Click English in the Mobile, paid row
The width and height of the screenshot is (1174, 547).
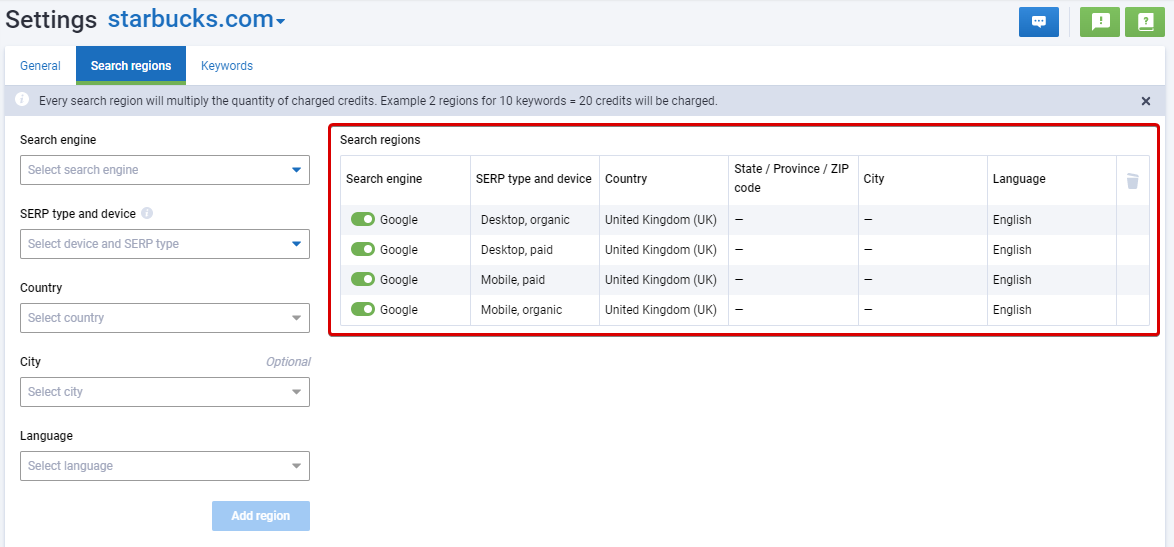click(1012, 280)
